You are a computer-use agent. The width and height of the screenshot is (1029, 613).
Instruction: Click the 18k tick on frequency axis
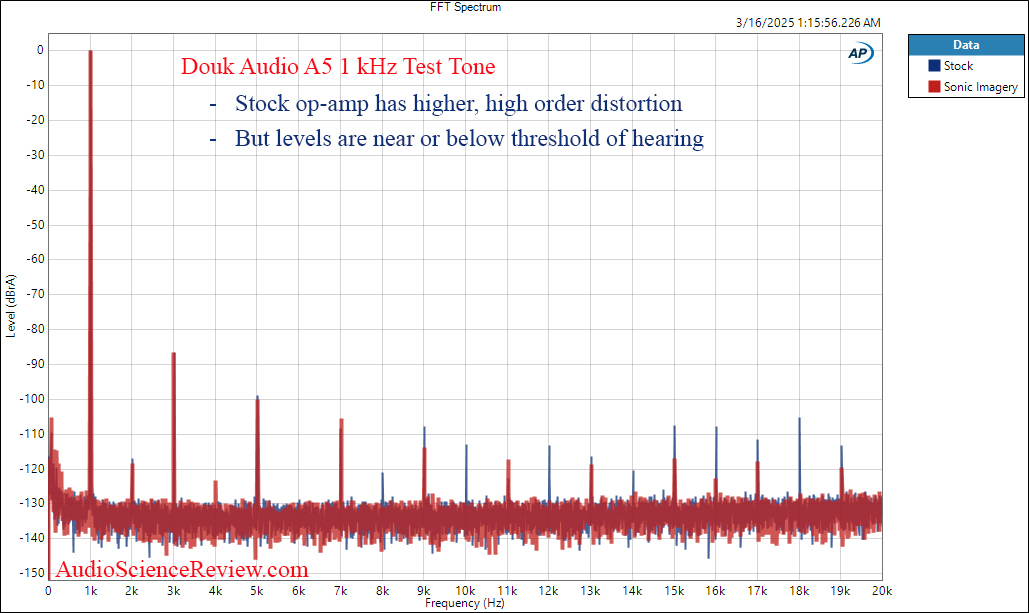point(799,591)
